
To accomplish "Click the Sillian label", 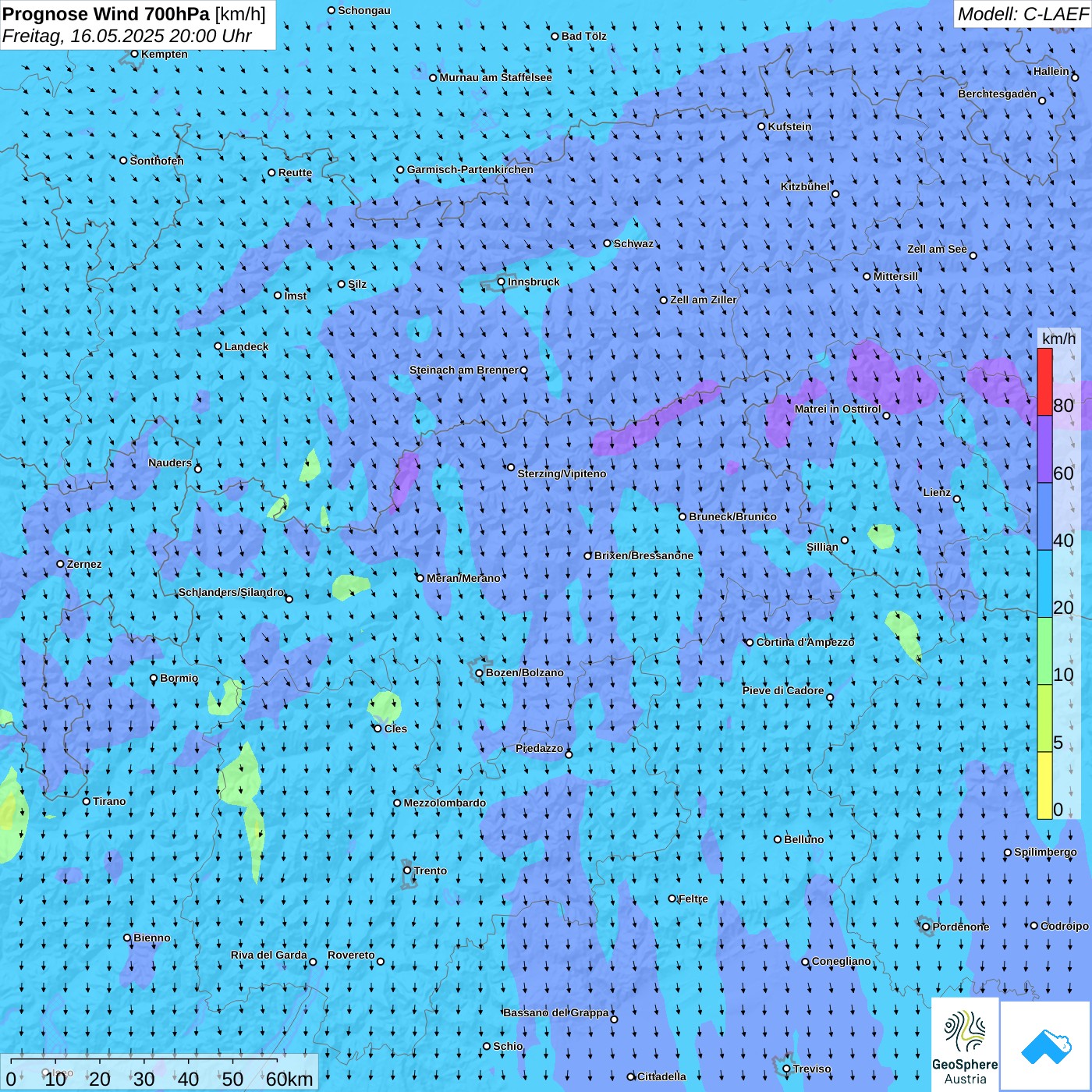I will 822,547.
